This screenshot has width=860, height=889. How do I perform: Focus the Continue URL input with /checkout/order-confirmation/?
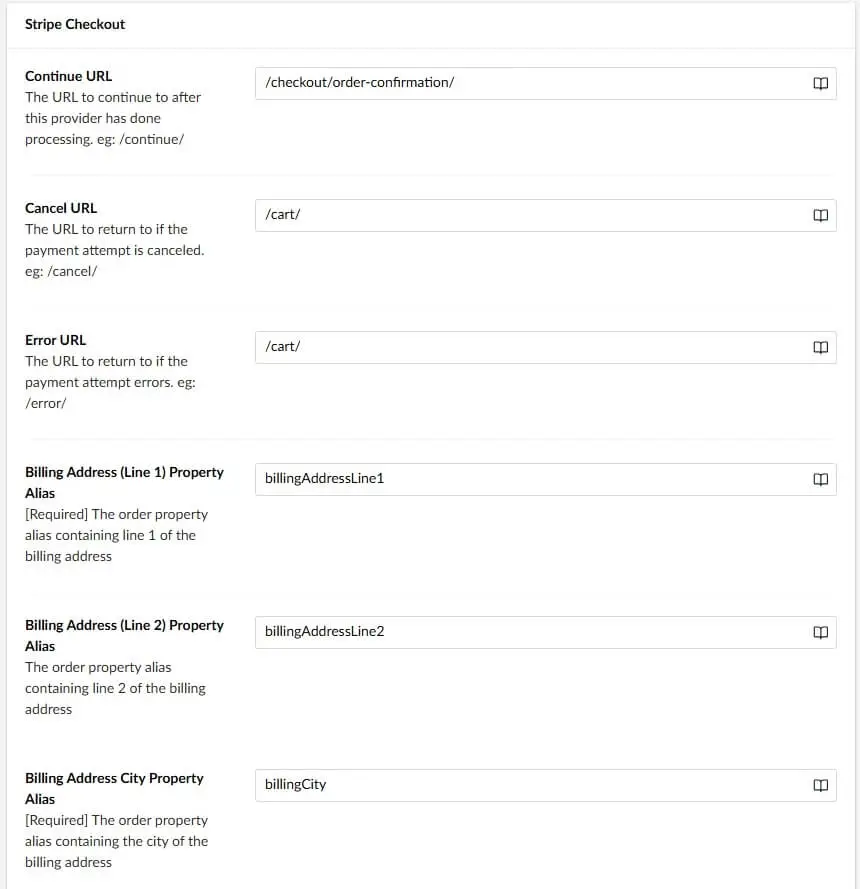tap(530, 83)
